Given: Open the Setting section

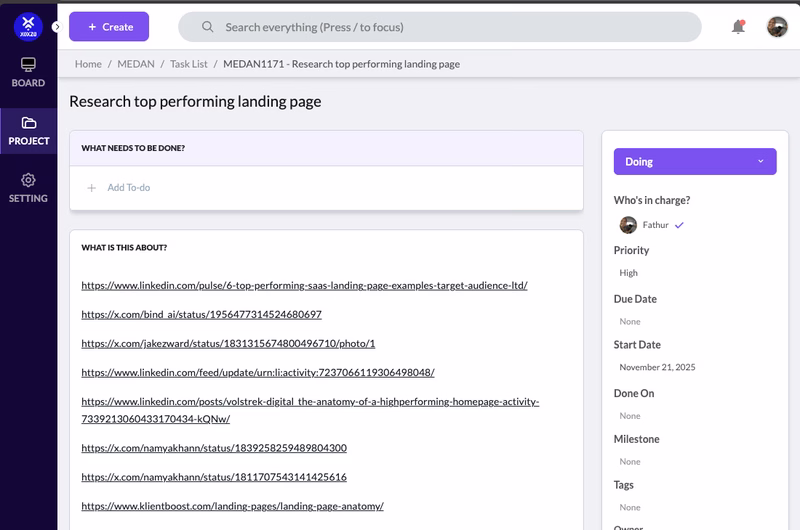Looking at the screenshot, I should pyautogui.click(x=28, y=188).
